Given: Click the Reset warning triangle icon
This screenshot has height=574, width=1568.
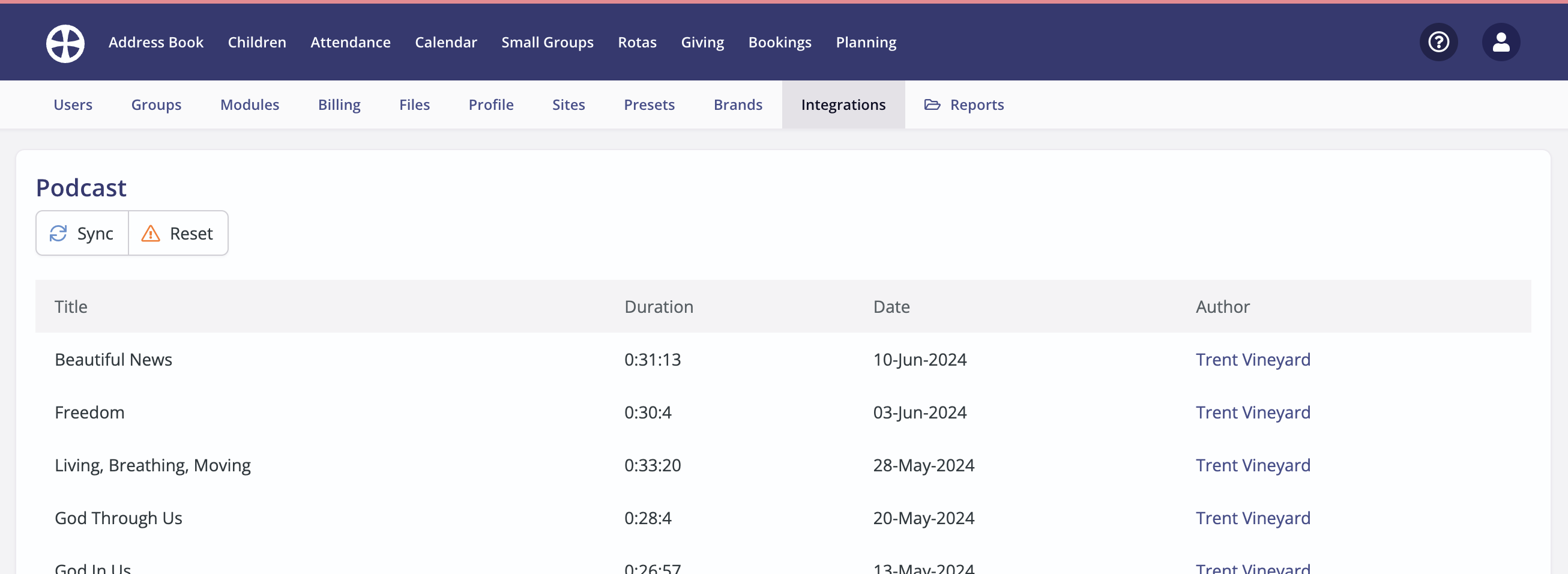Looking at the screenshot, I should coord(150,233).
